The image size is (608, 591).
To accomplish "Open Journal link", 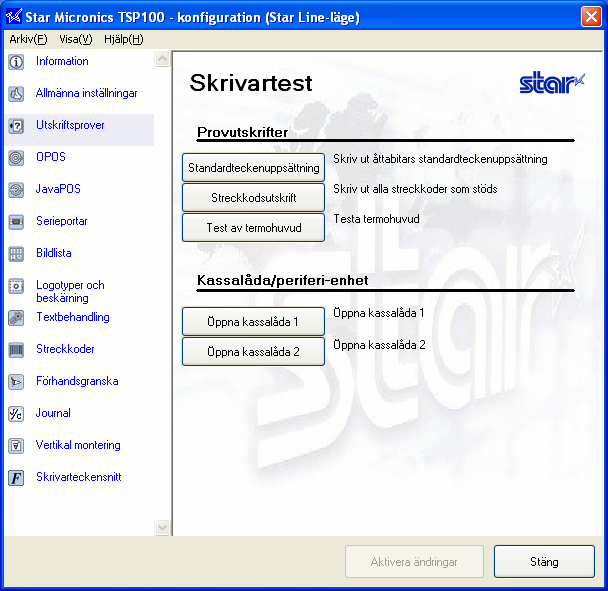I will point(53,413).
